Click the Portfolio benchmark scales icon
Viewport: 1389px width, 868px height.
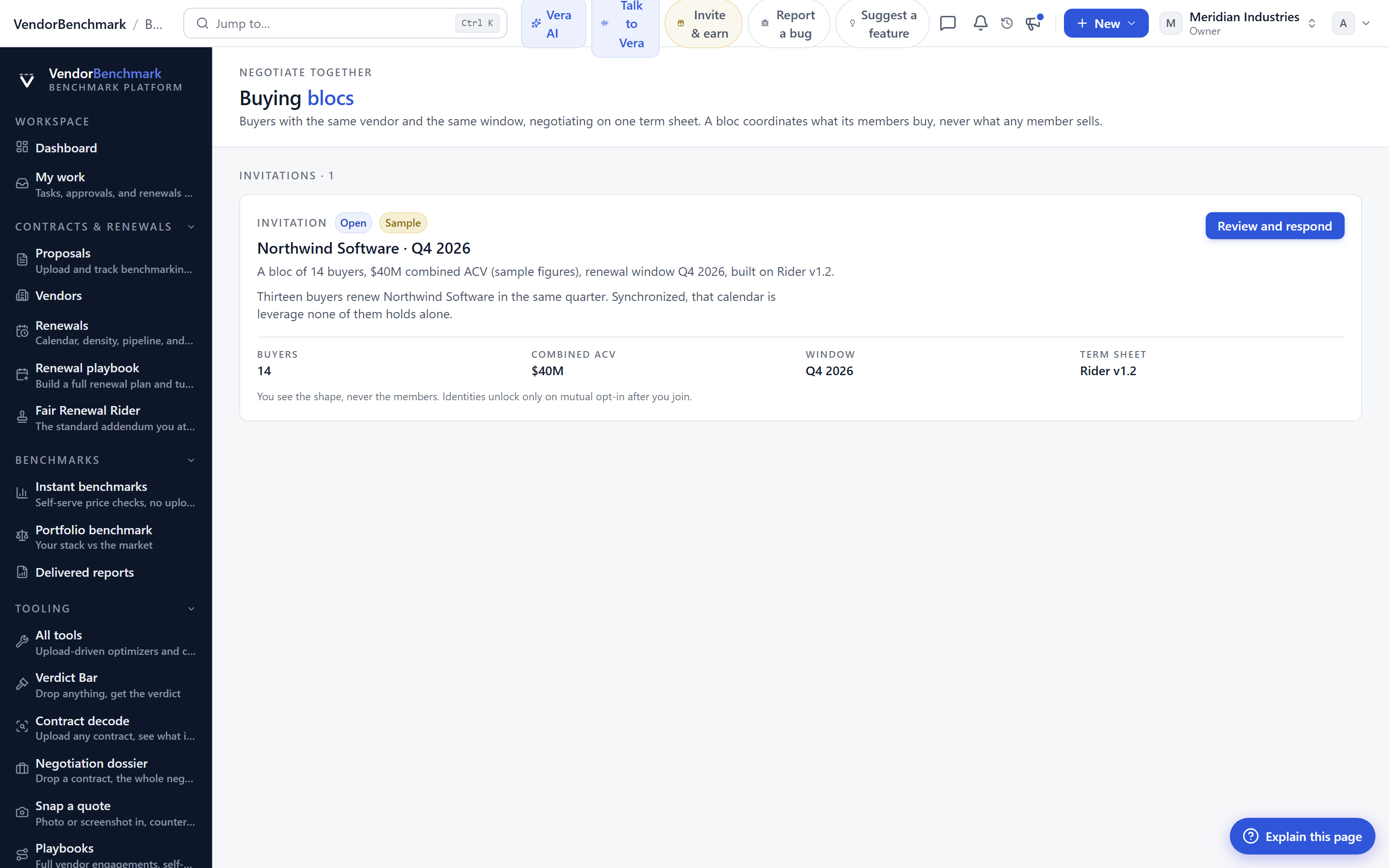(22, 536)
